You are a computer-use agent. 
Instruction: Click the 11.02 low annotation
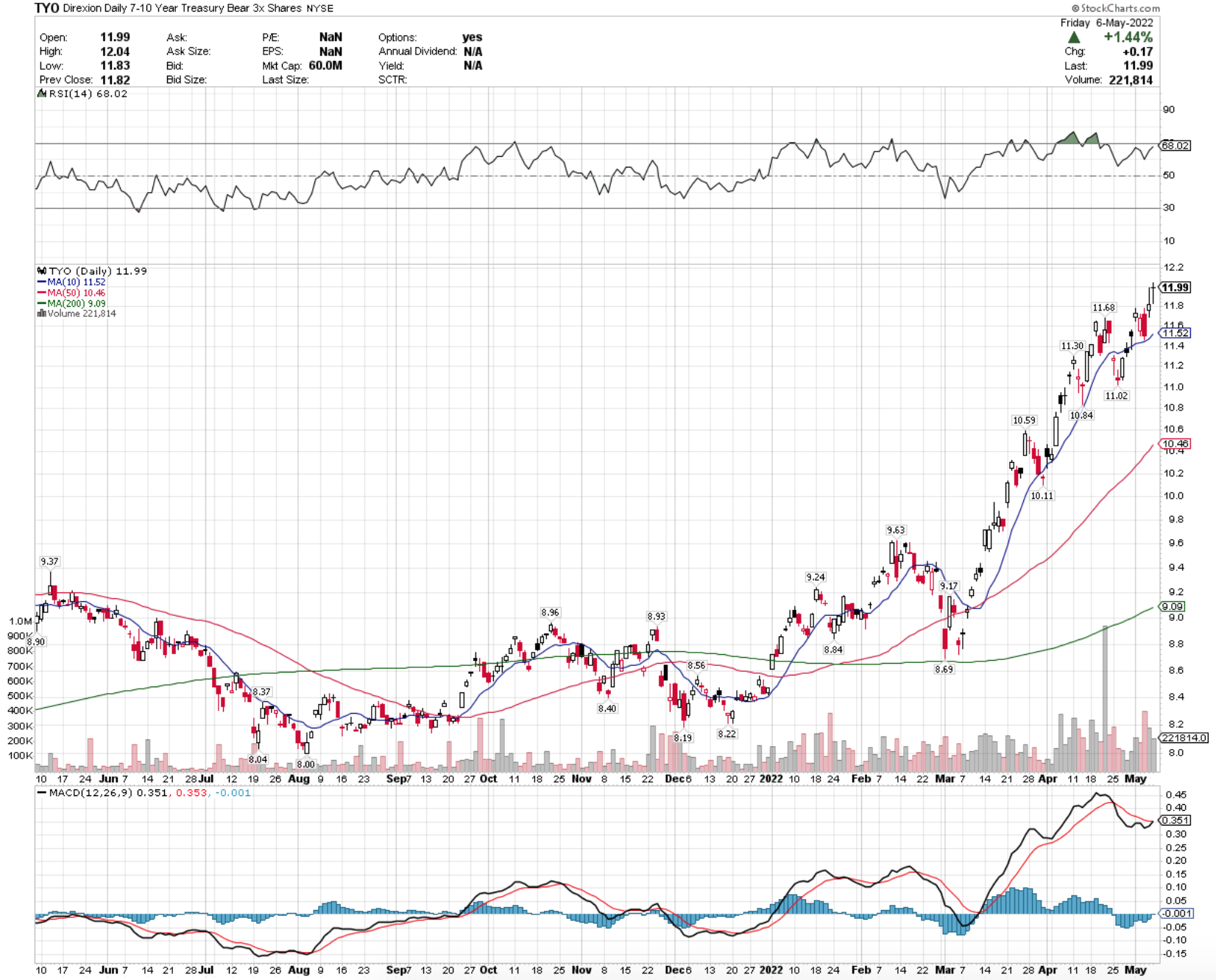click(x=1117, y=396)
